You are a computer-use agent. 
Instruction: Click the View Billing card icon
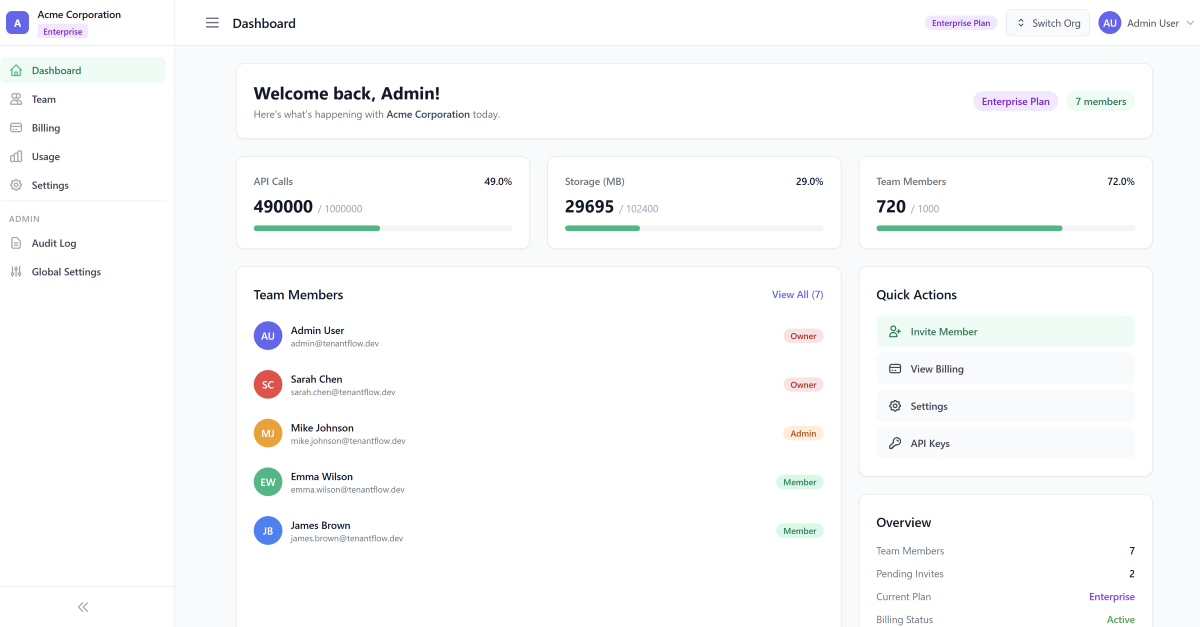coord(894,368)
